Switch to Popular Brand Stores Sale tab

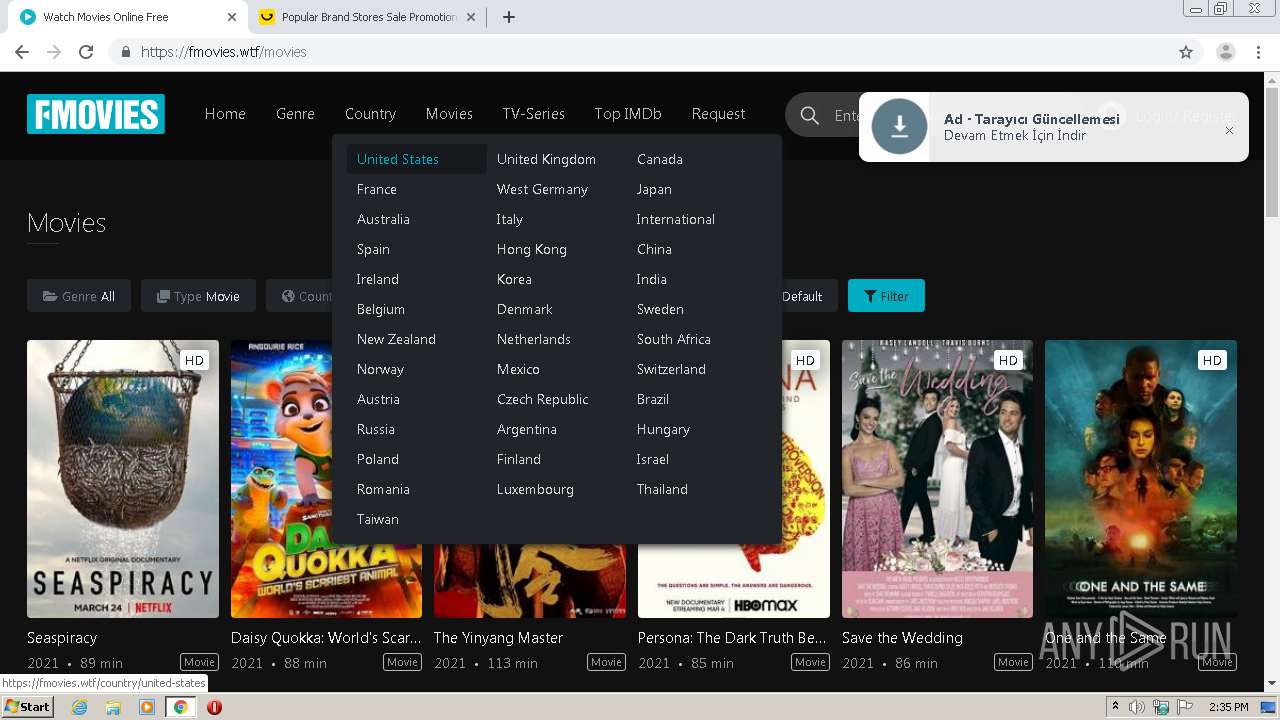tap(366, 17)
